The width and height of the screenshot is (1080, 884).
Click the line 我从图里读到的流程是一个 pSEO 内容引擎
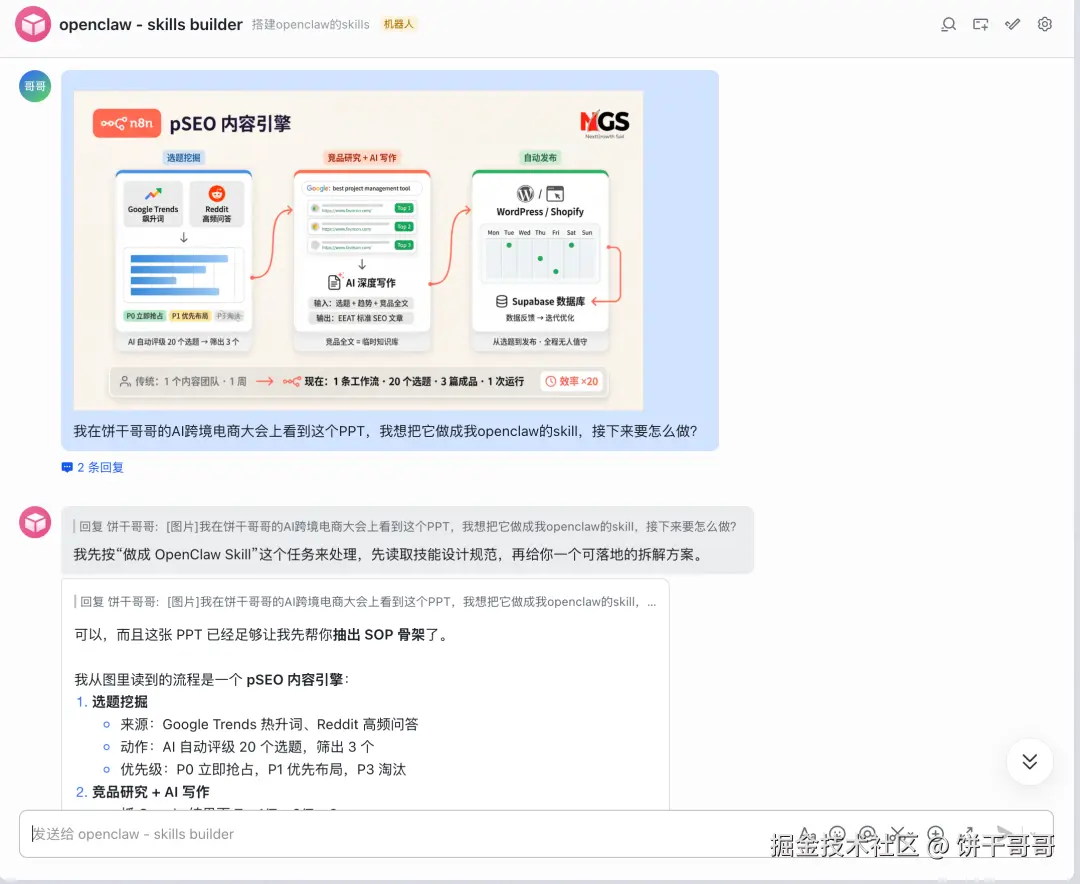212,679
